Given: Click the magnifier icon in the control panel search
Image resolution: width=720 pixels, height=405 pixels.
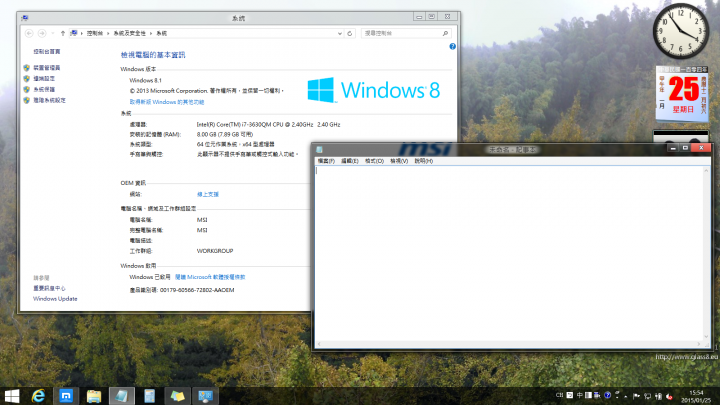Looking at the screenshot, I should tap(445, 33).
